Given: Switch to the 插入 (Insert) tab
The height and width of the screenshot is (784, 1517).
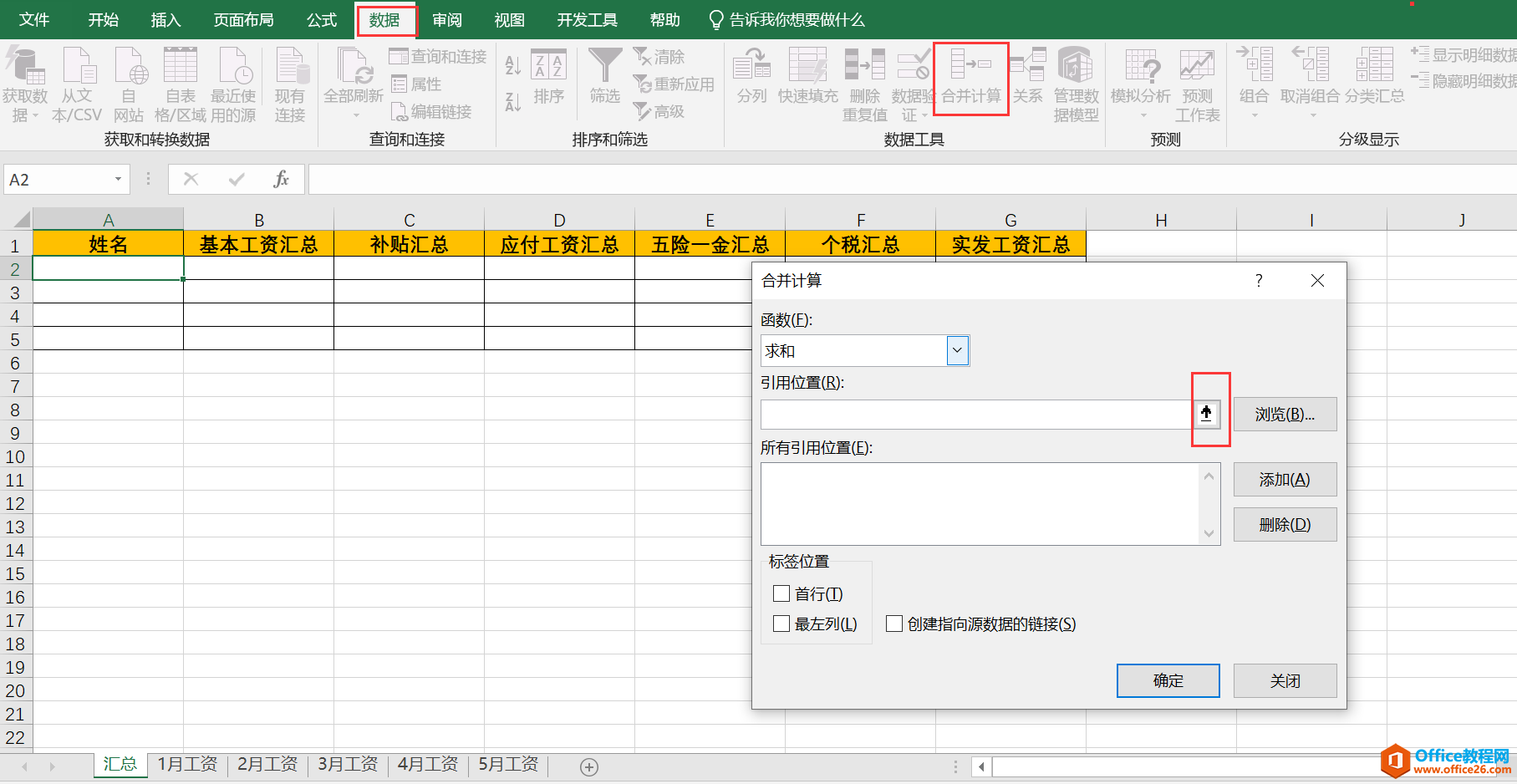Looking at the screenshot, I should tap(165, 19).
